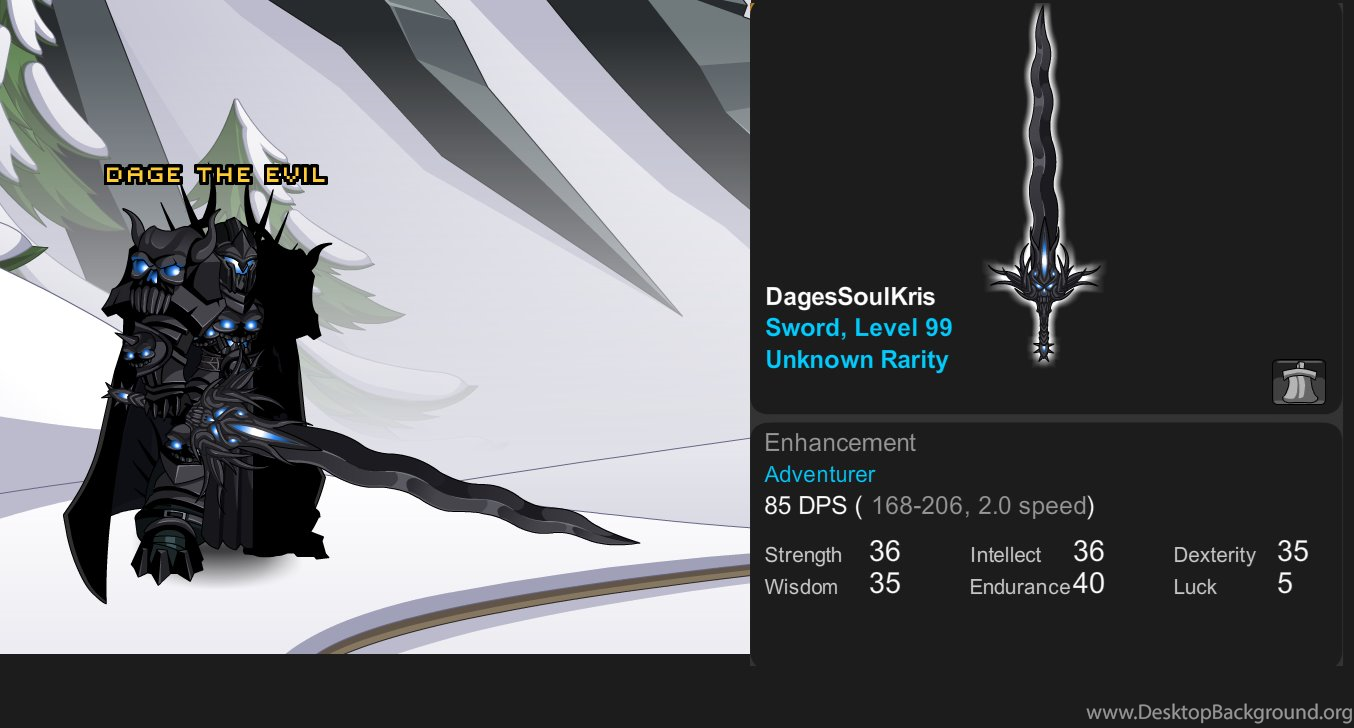Click the Unknown Rarity text
Screen dimensions: 1354x728
[x=856, y=359]
